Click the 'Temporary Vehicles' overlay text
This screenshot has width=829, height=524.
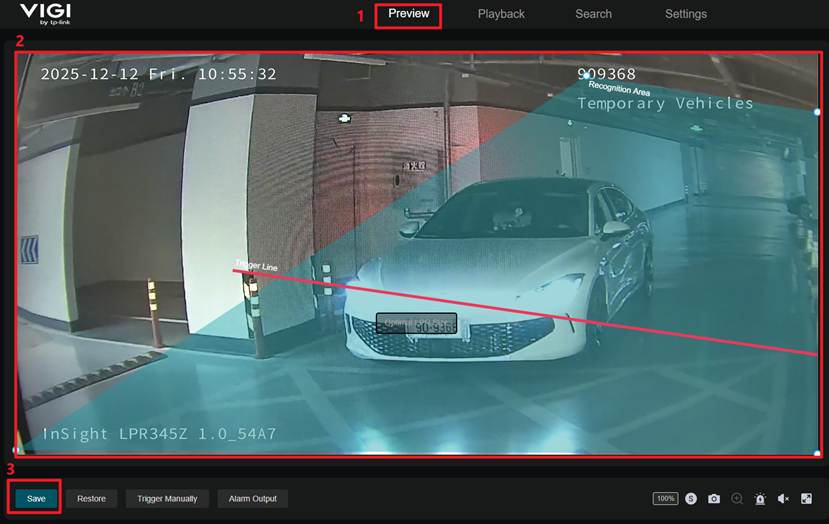click(665, 103)
